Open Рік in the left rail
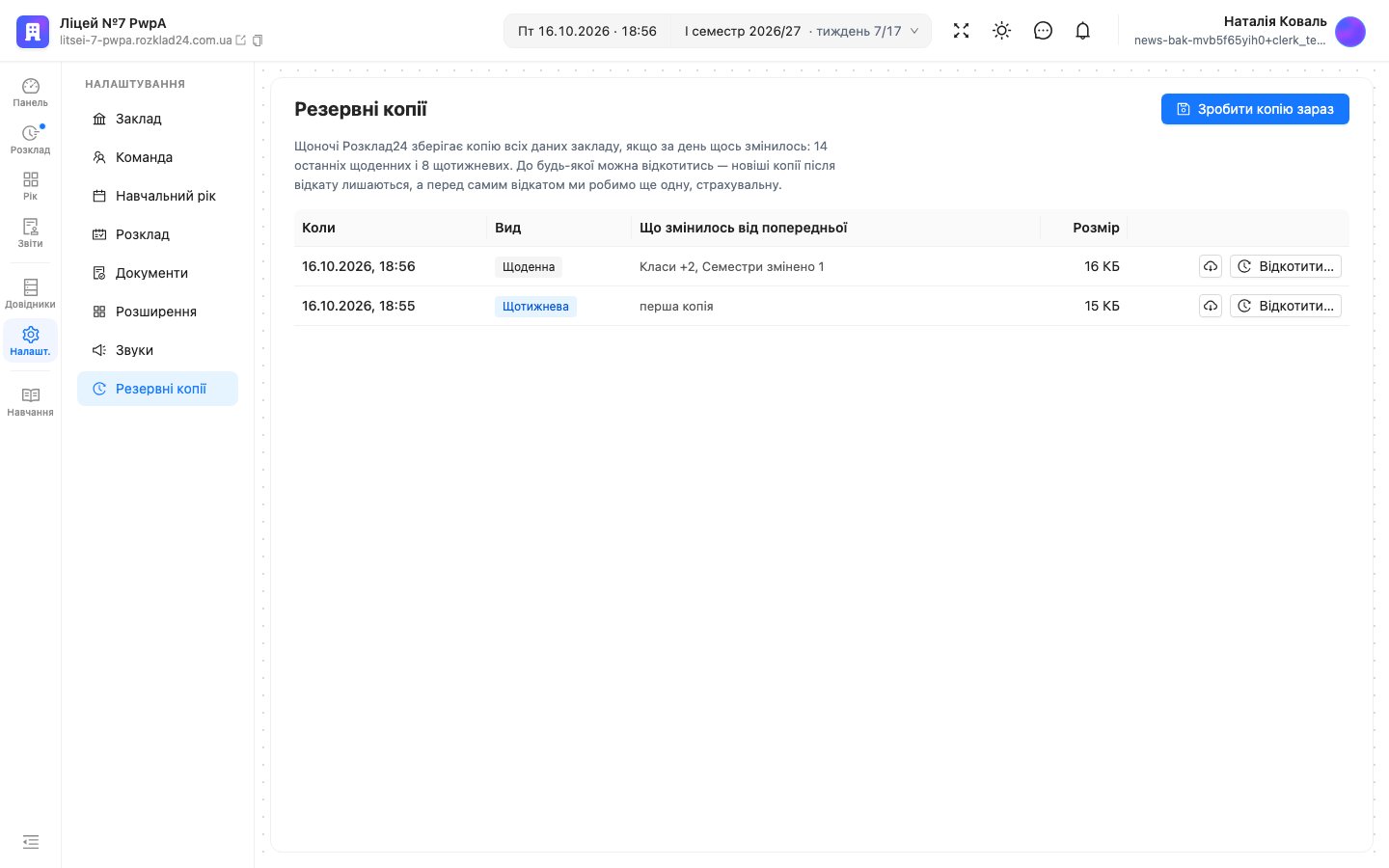This screenshot has width=1389, height=868. tap(31, 186)
